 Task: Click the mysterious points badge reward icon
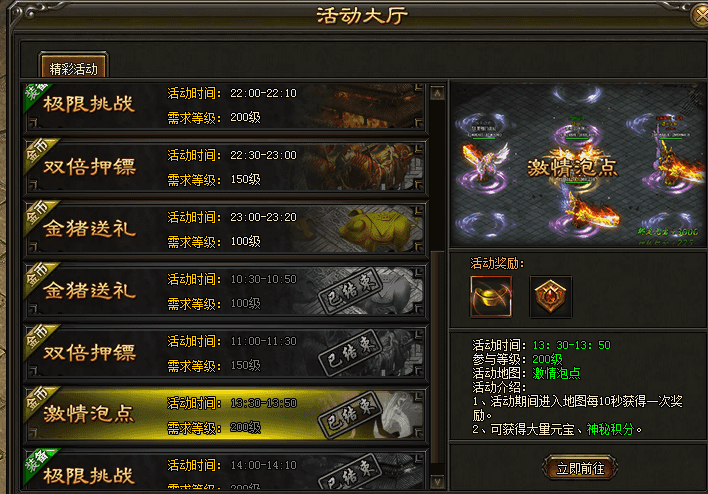550,297
